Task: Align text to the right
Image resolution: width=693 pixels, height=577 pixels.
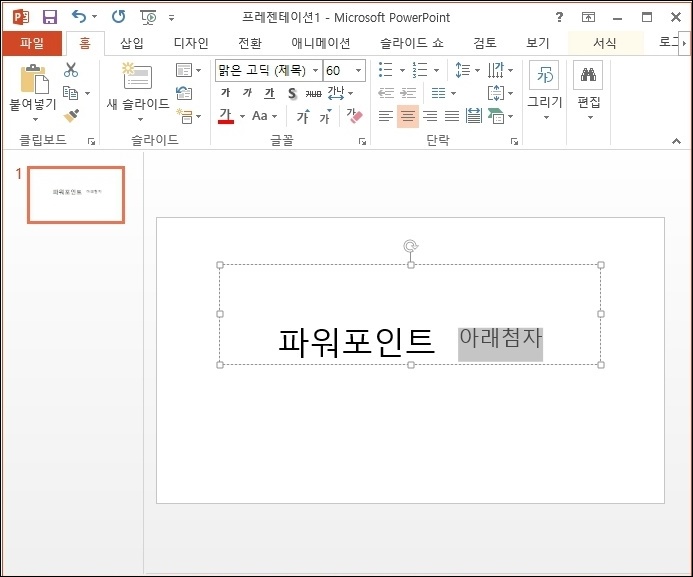Action: click(430, 116)
